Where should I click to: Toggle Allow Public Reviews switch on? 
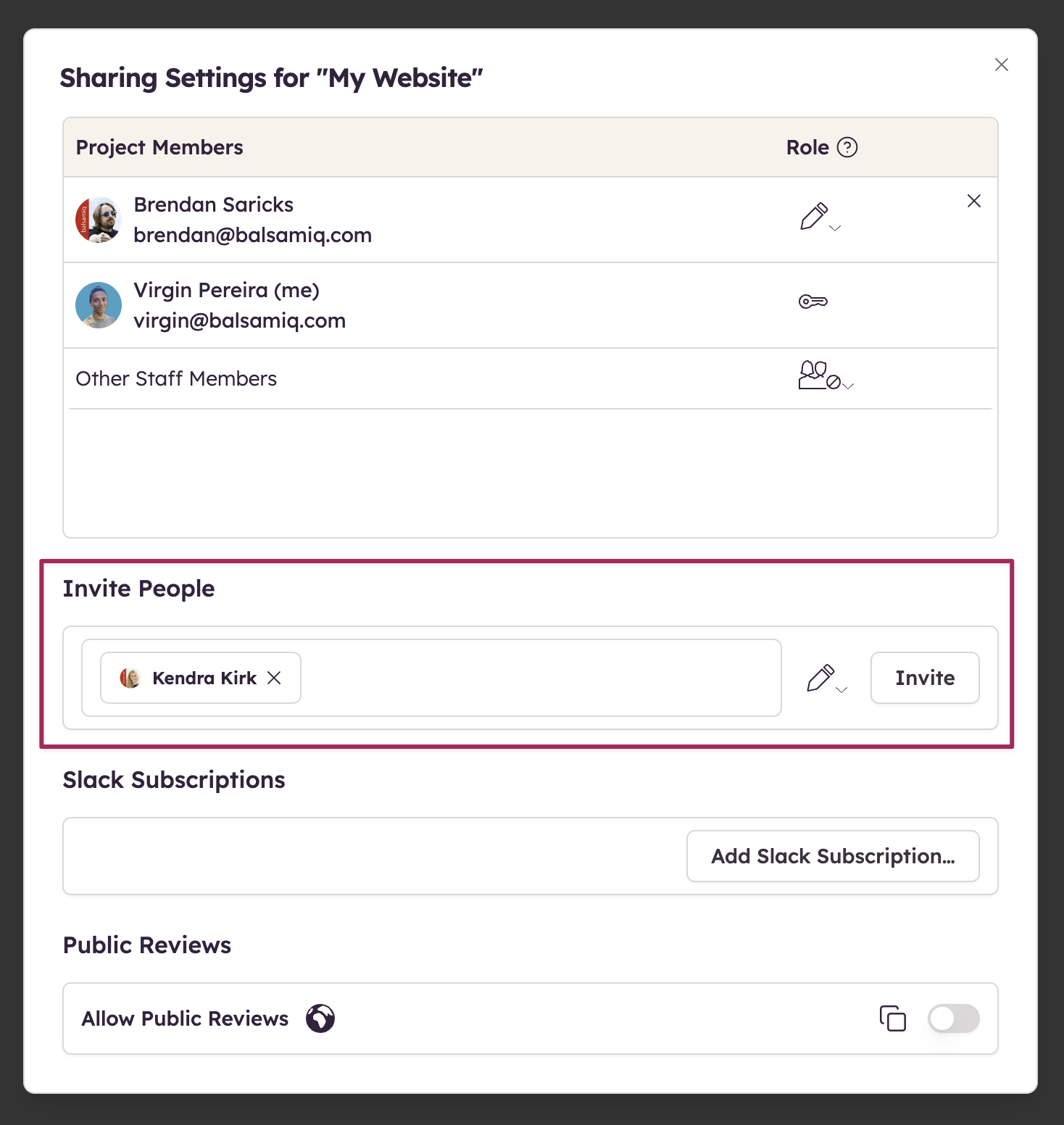pyautogui.click(x=953, y=1018)
